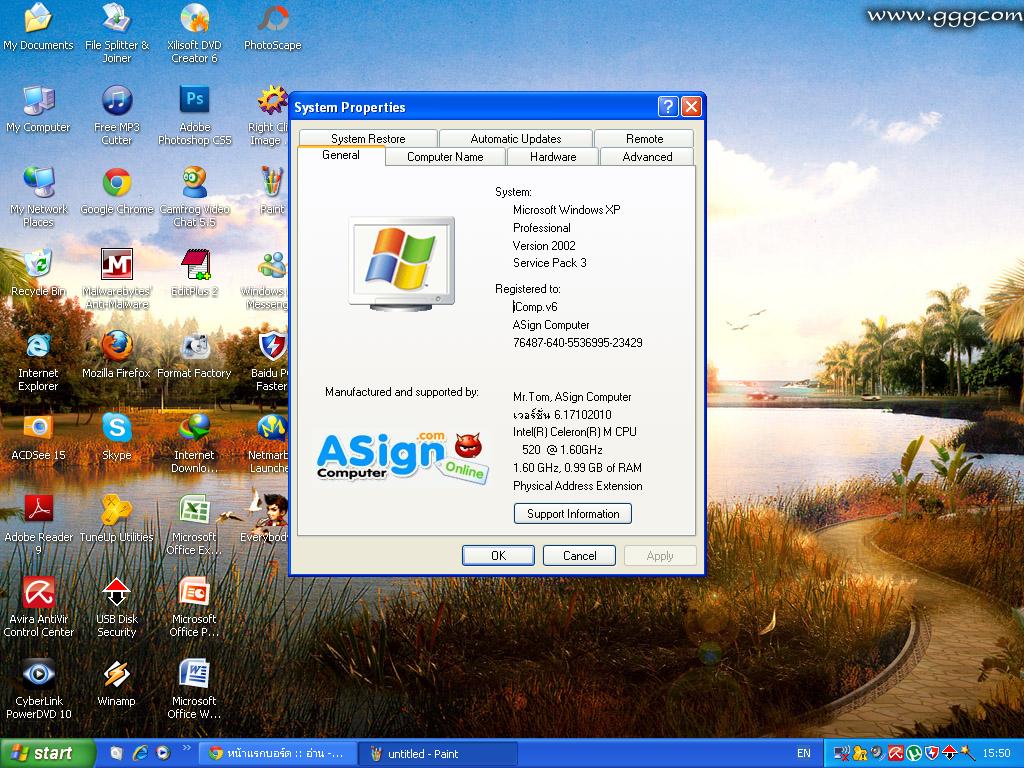Click Cancel in System Properties
Screen dimensions: 1024x768
click(579, 556)
